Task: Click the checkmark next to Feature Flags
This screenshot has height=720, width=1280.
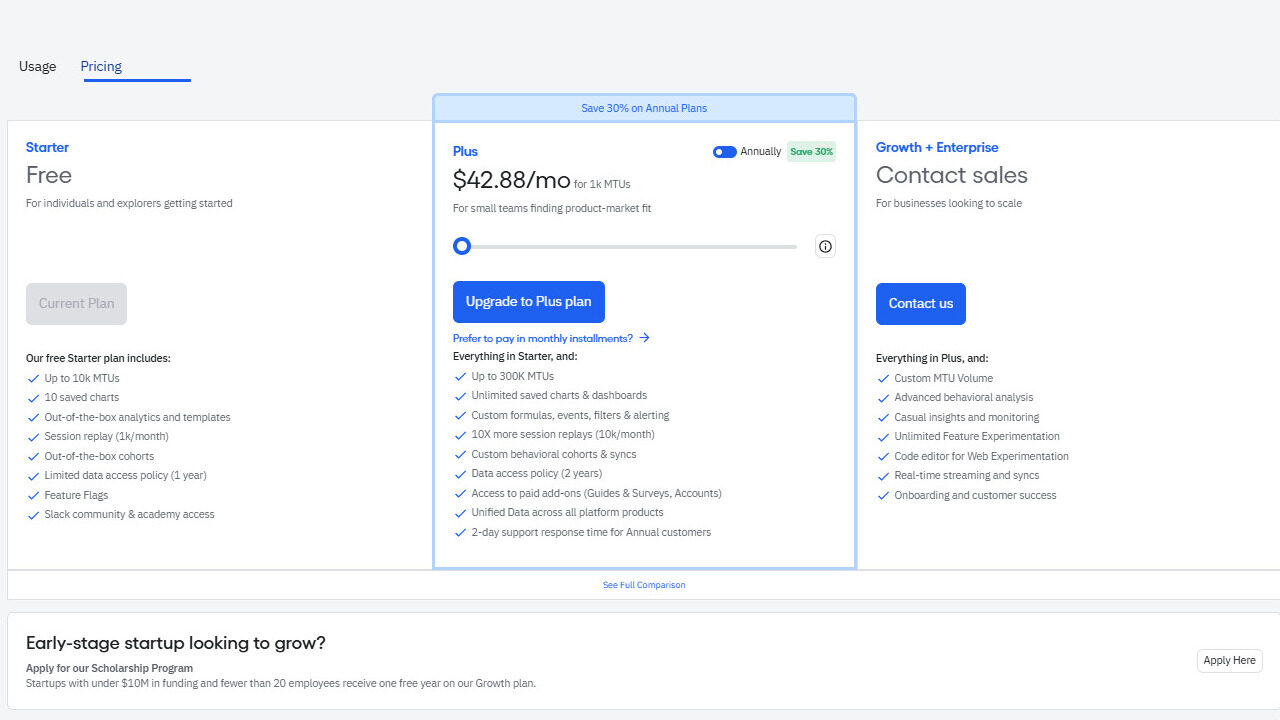Action: [x=34, y=496]
